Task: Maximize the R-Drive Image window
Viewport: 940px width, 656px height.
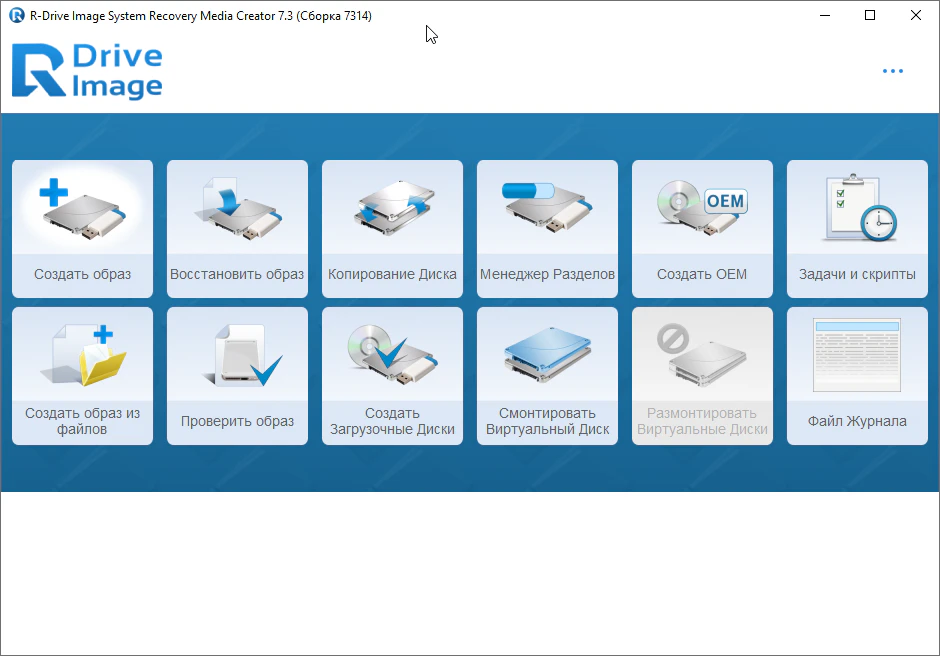Action: [x=870, y=15]
